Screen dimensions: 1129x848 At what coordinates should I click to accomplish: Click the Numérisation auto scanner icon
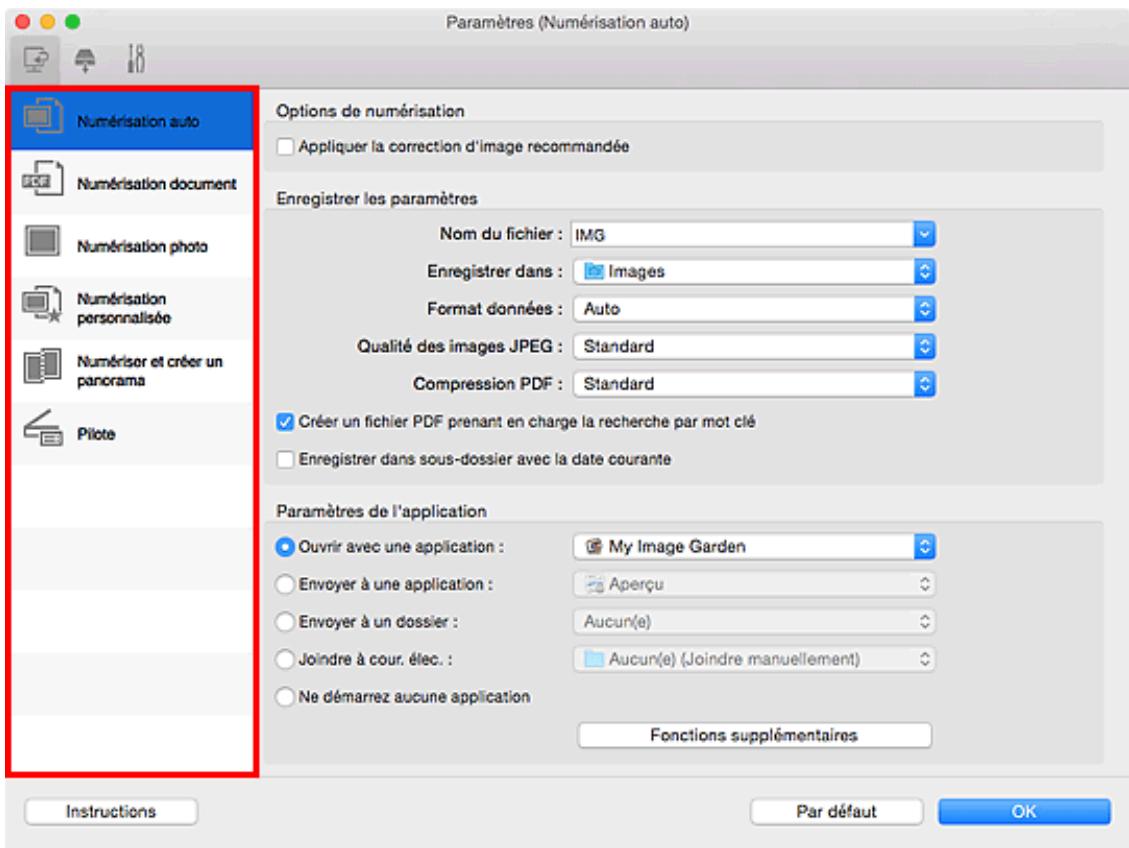pyautogui.click(x=42, y=116)
